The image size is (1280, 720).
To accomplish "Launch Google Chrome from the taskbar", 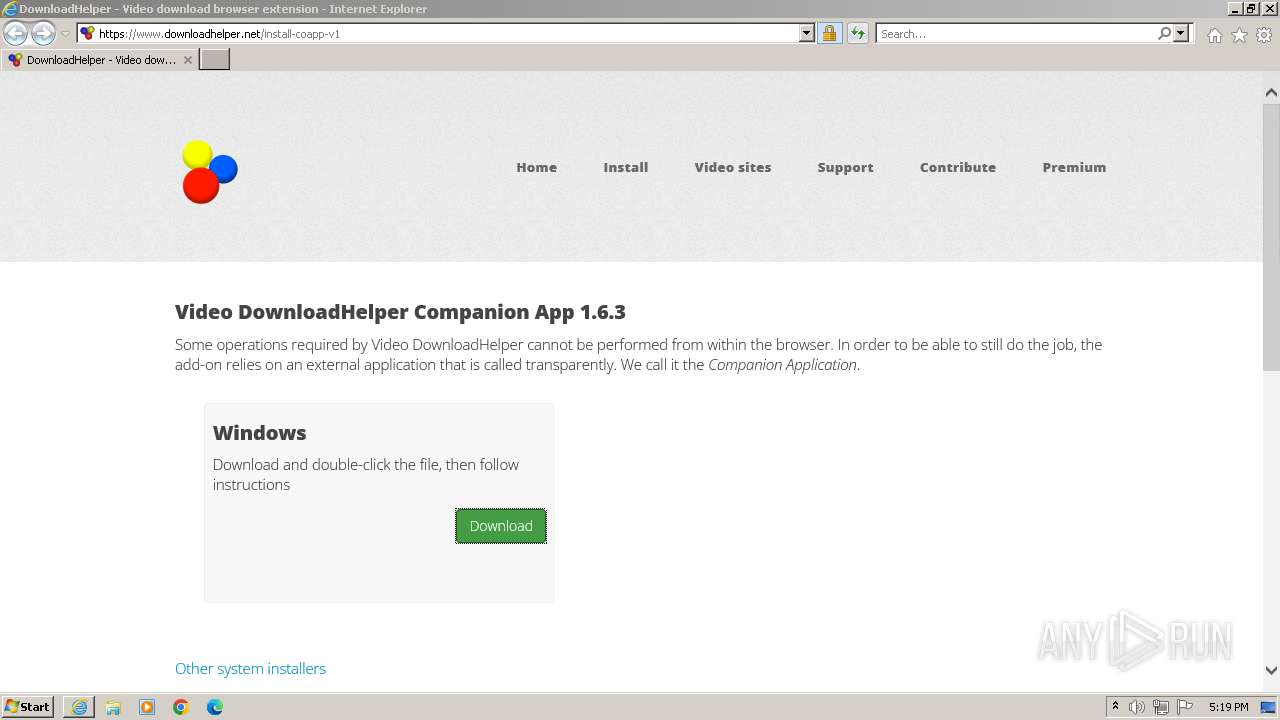I will [181, 707].
